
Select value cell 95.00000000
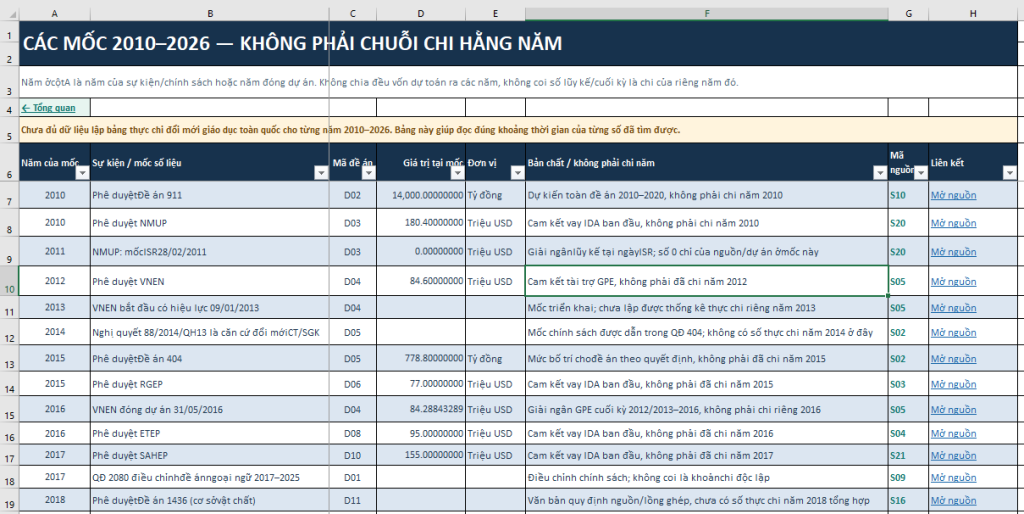pyautogui.click(x=421, y=434)
